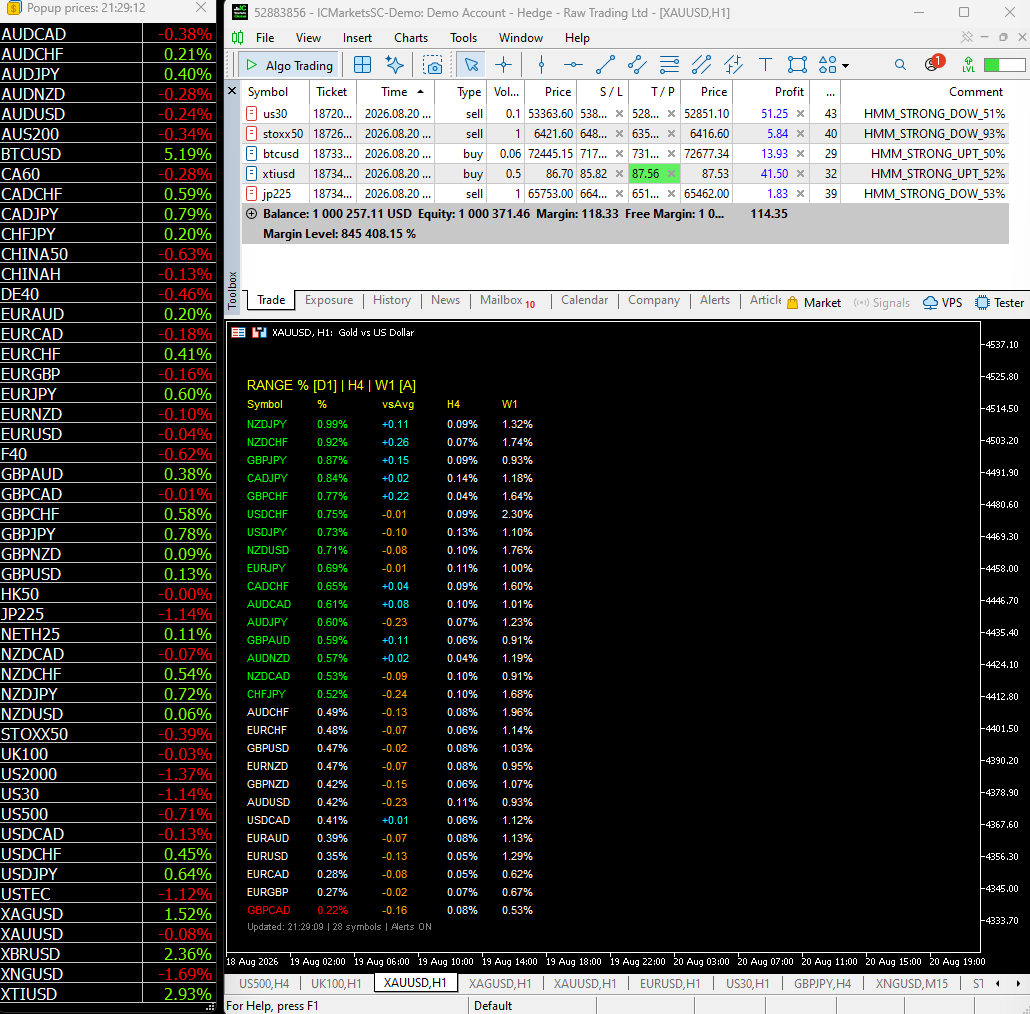Click the sparkle AI assistant toolbar icon
This screenshot has height=1014, width=1030.
(394, 64)
